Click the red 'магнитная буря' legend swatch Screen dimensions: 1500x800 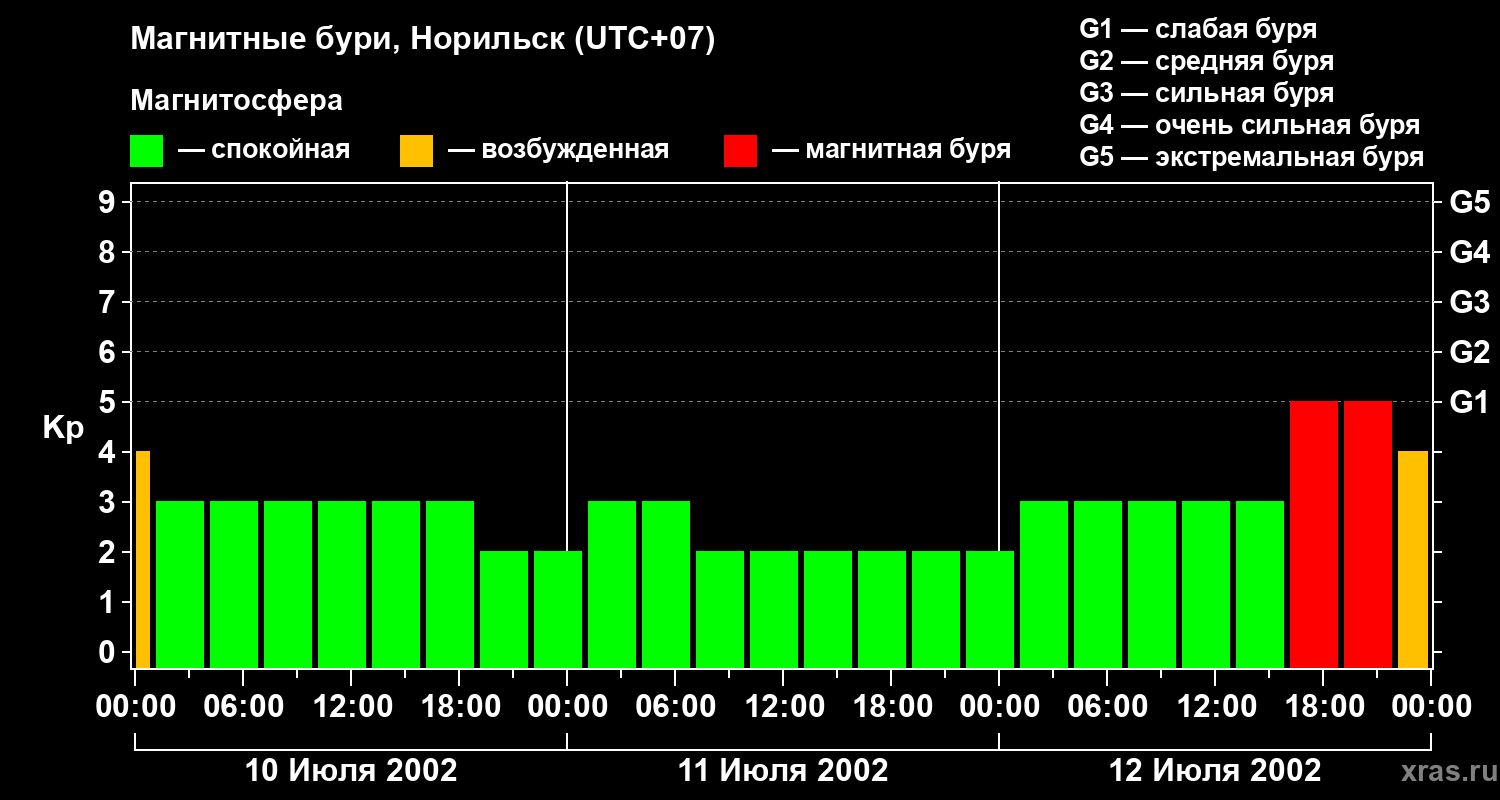pos(740,151)
